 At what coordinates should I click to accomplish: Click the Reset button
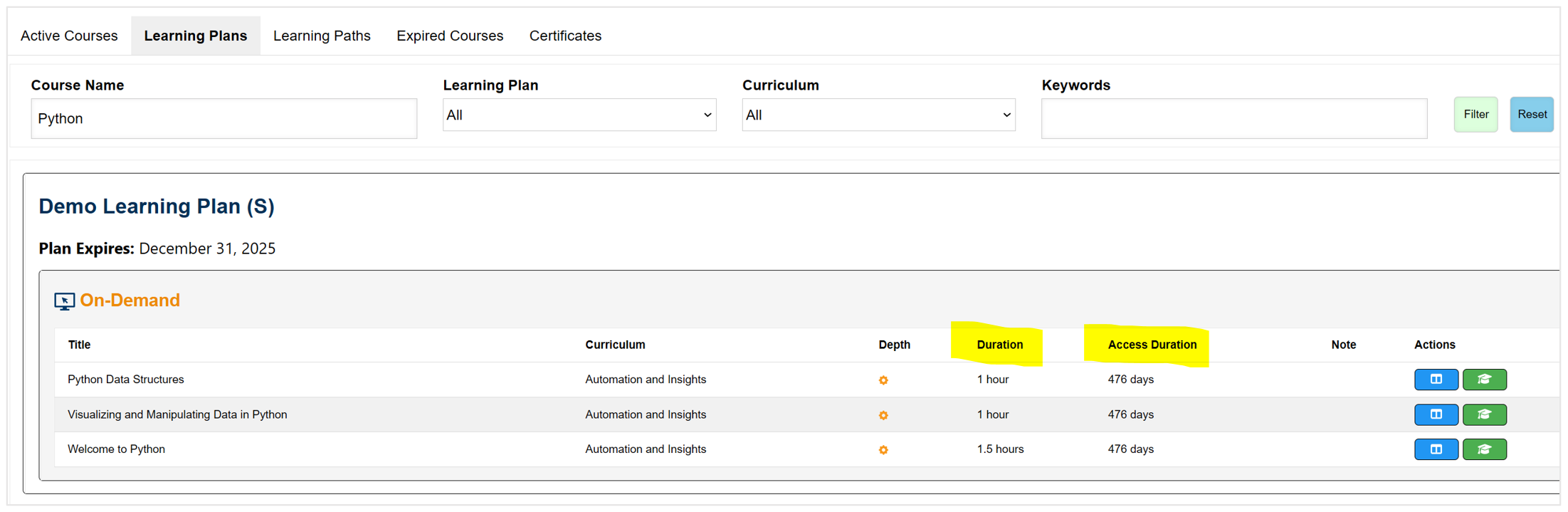tap(1532, 115)
